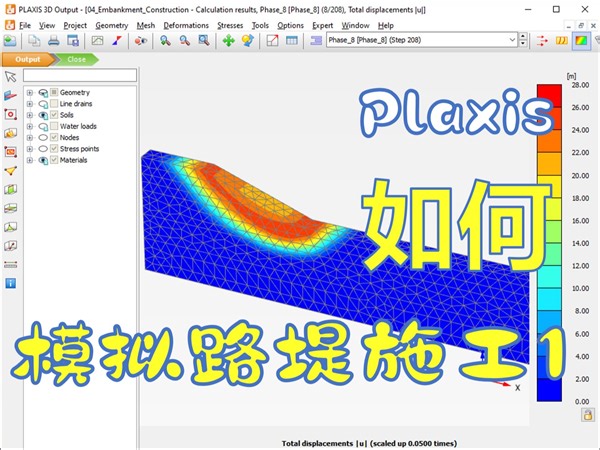
Task: Click the zoom in magnifier icon
Action: pos(165,40)
